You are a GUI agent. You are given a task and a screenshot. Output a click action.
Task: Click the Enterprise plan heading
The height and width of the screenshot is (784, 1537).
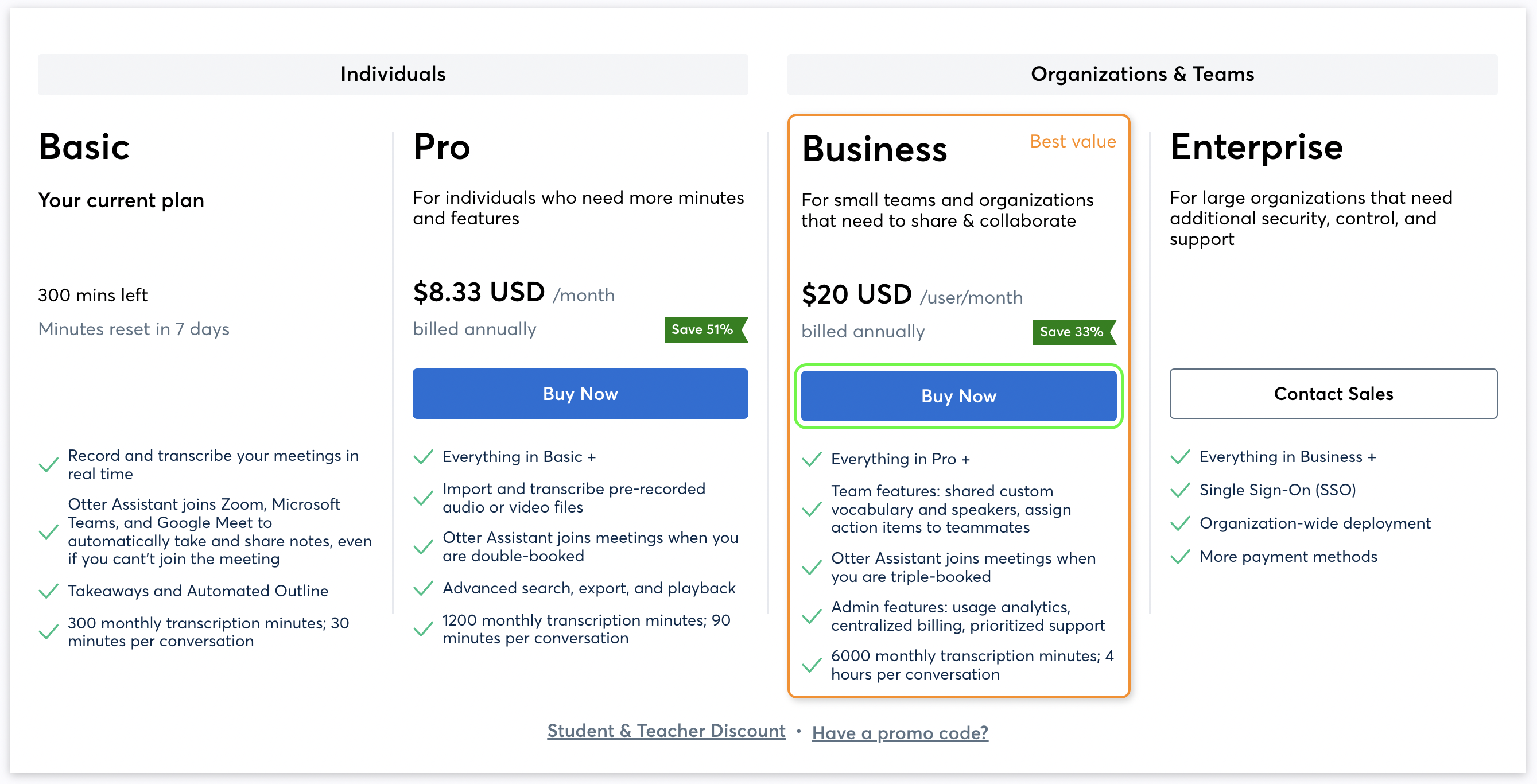click(1256, 147)
